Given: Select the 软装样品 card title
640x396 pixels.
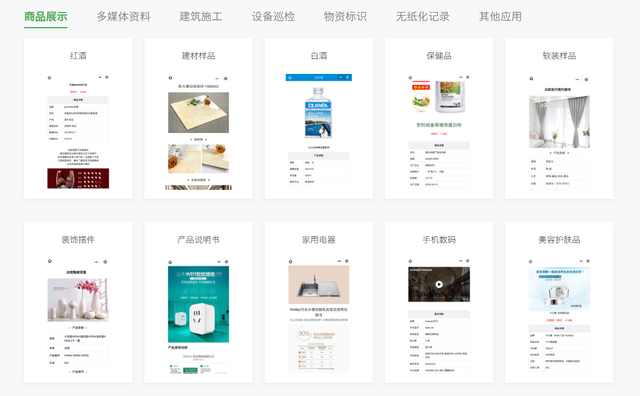Looking at the screenshot, I should pyautogui.click(x=559, y=56).
